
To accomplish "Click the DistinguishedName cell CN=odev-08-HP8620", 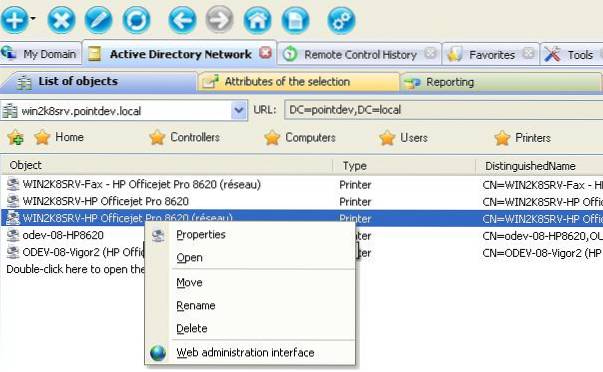I will [542, 236].
